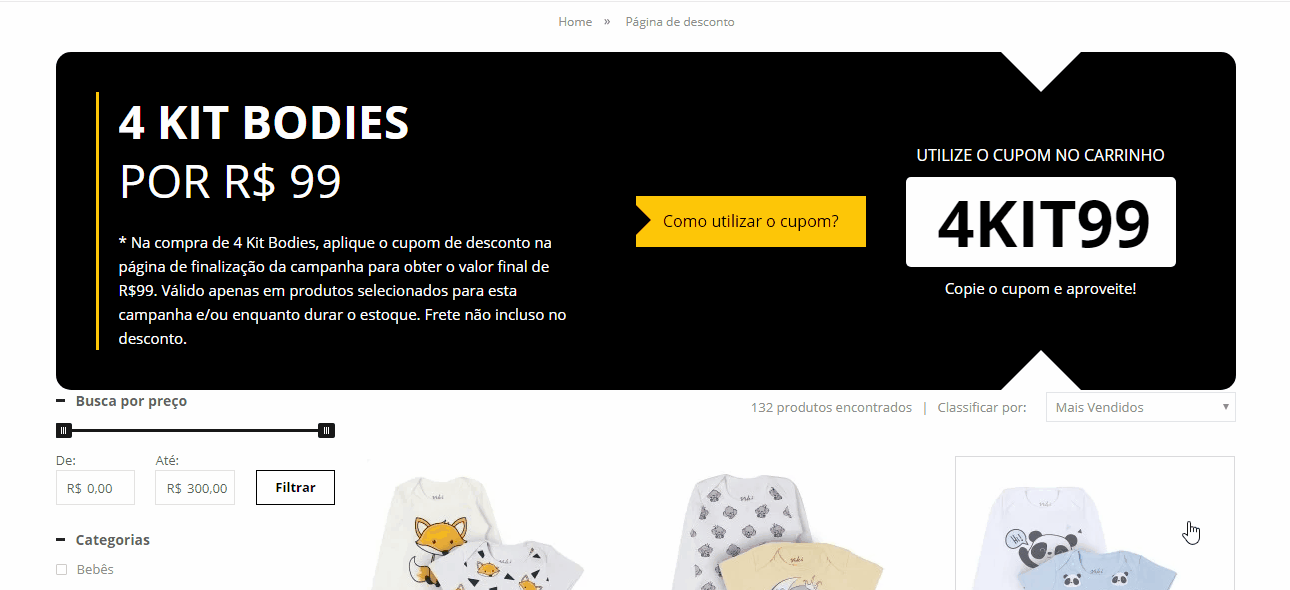This screenshot has width=1290, height=590.
Task: Click the Como utilizar o cupom? button
Action: coord(751,221)
